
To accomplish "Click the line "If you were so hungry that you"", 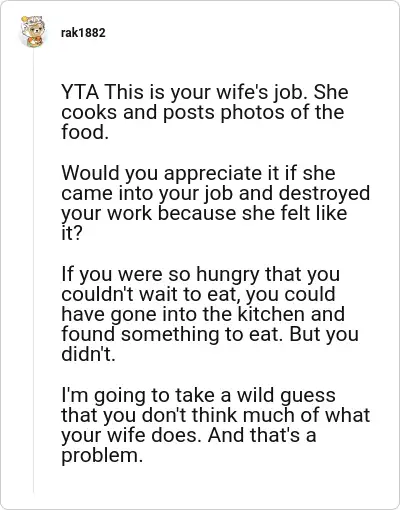I will click(x=201, y=274).
